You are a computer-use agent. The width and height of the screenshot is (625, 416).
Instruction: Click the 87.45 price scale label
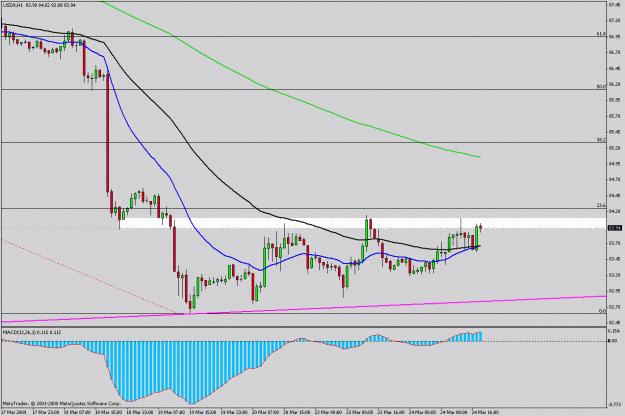point(614,5)
